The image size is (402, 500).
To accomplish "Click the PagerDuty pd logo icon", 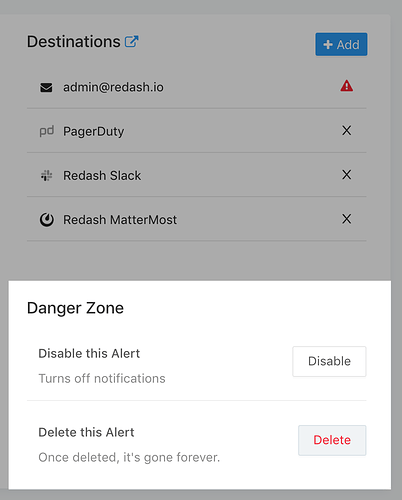I will pos(47,131).
